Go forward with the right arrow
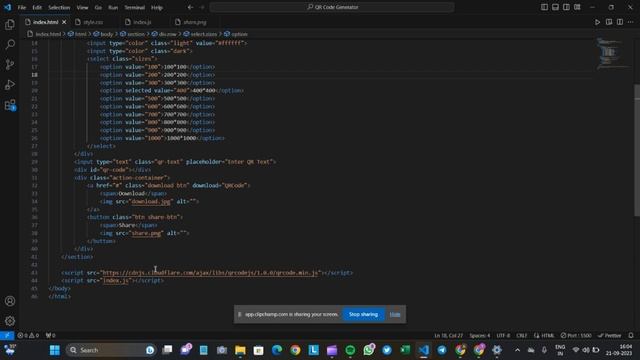Image resolution: width=640 pixels, height=360 pixels. (x=202, y=7)
